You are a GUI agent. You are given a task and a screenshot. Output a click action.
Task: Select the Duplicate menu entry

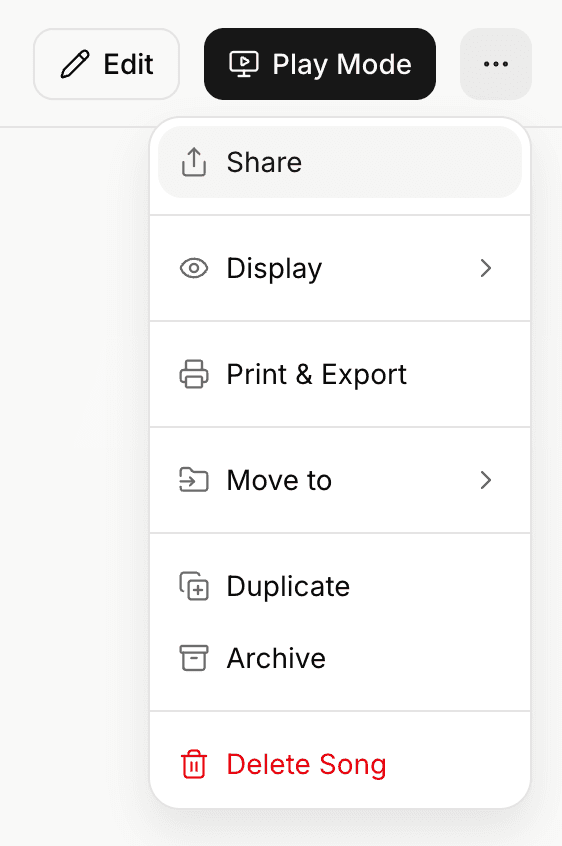point(340,586)
